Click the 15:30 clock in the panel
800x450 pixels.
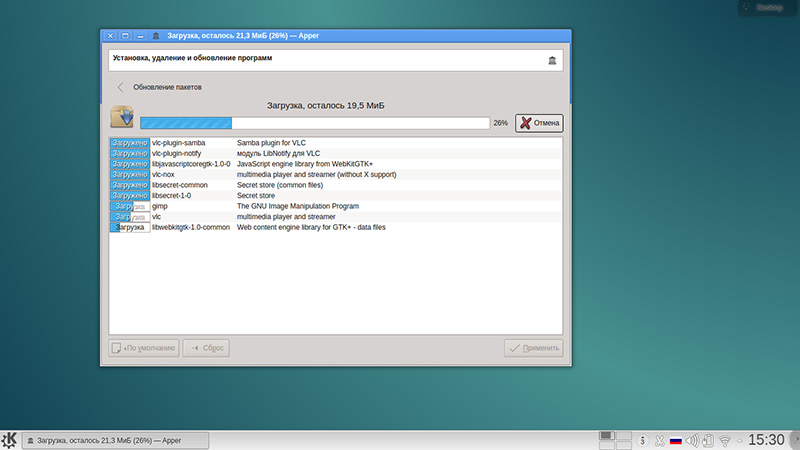(x=766, y=440)
